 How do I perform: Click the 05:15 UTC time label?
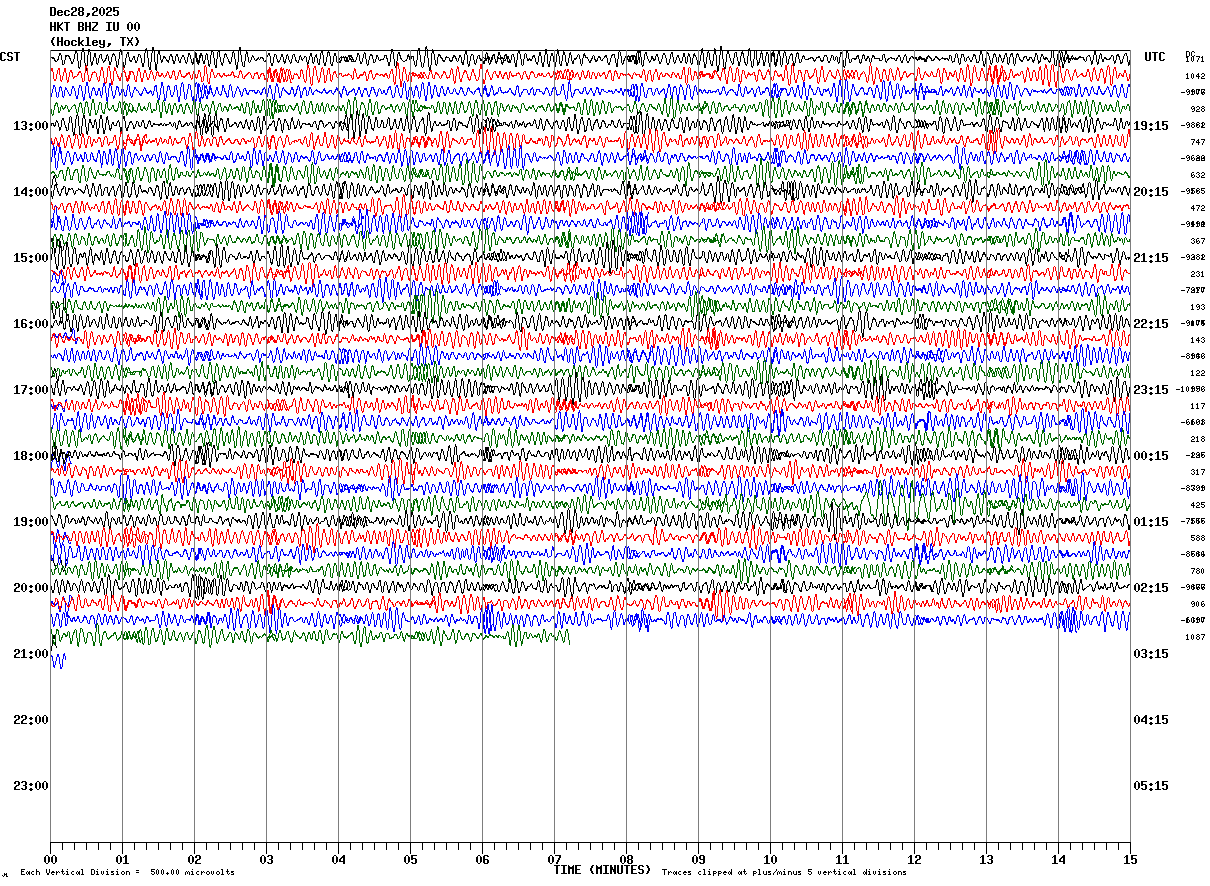(1151, 786)
